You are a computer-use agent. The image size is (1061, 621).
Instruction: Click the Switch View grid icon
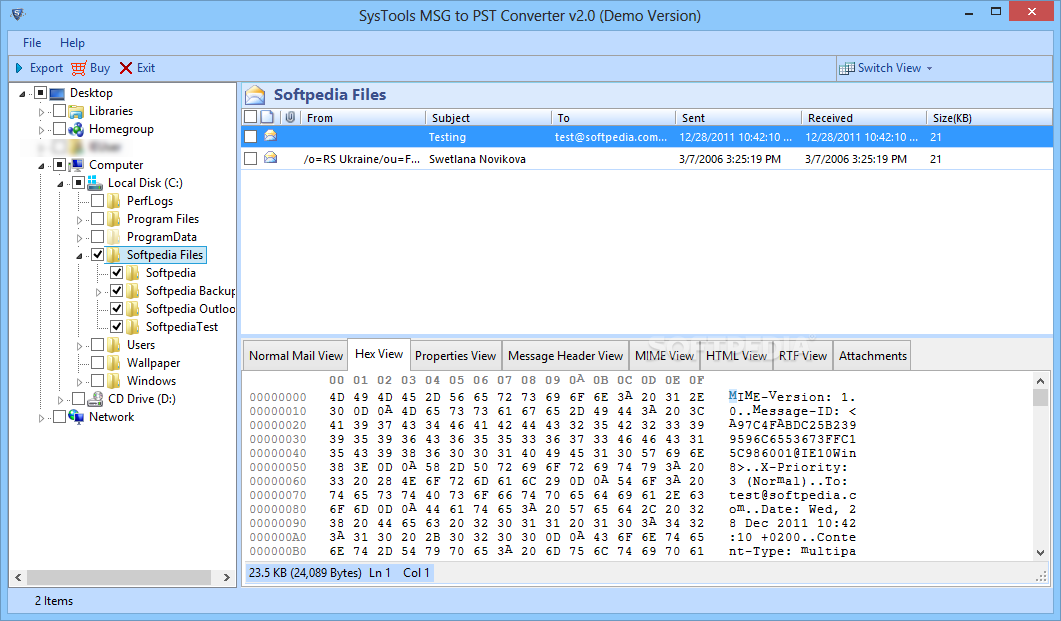(x=846, y=68)
